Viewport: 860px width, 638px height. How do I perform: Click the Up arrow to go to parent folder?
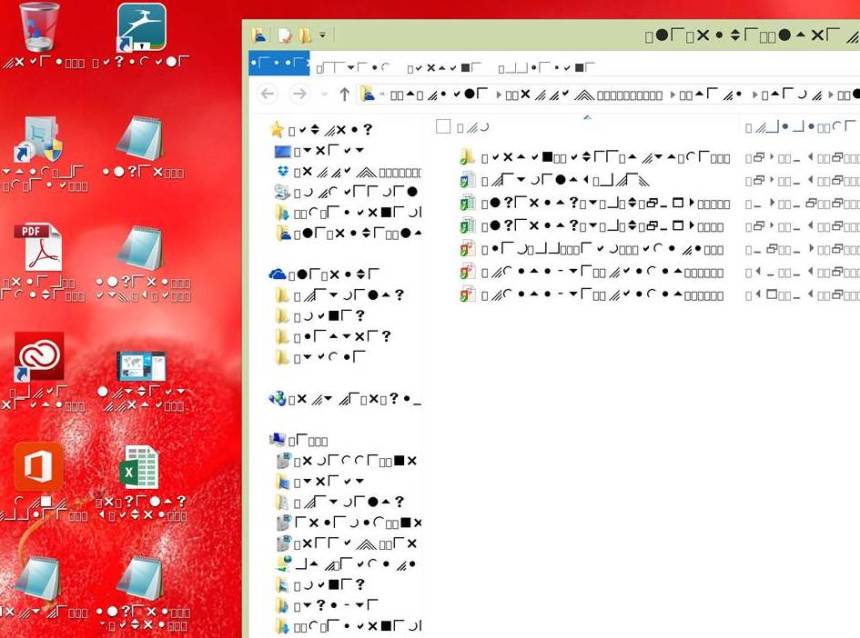(x=342, y=95)
